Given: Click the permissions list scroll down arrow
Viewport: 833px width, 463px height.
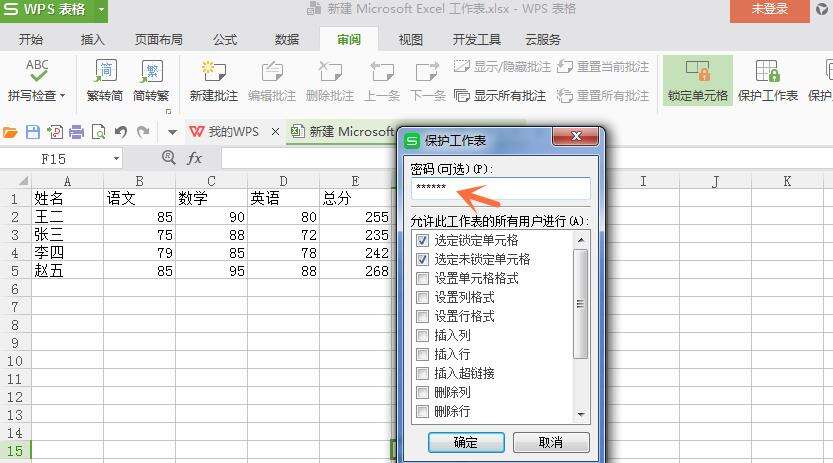Looking at the screenshot, I should click(x=581, y=415).
